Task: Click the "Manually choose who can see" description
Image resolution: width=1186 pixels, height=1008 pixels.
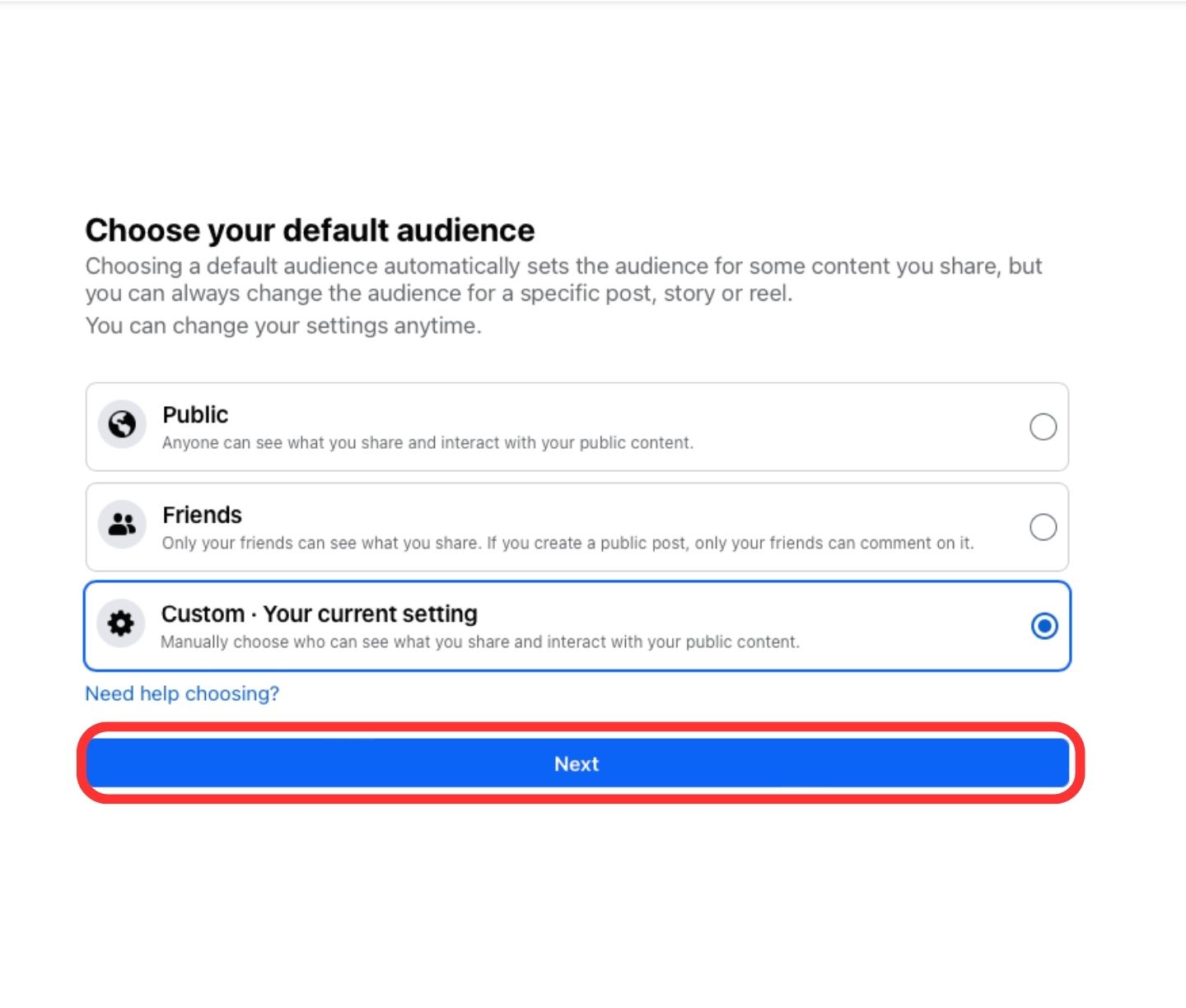Action: (479, 642)
